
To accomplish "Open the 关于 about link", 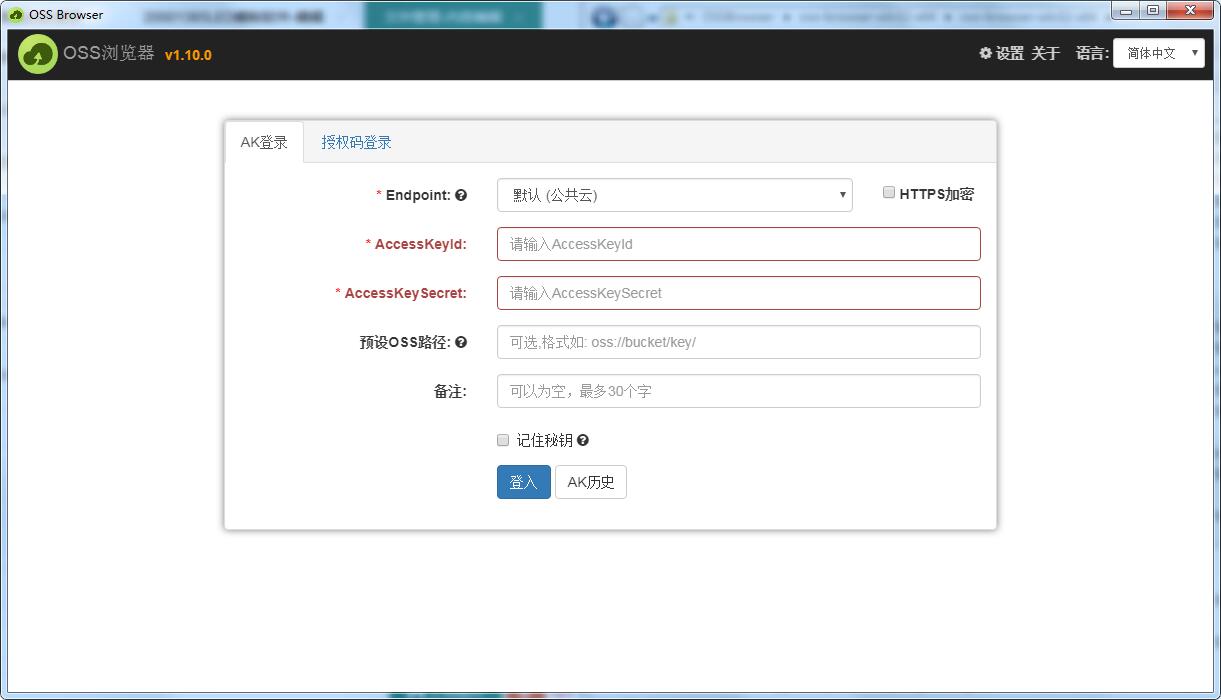I will click(1045, 53).
